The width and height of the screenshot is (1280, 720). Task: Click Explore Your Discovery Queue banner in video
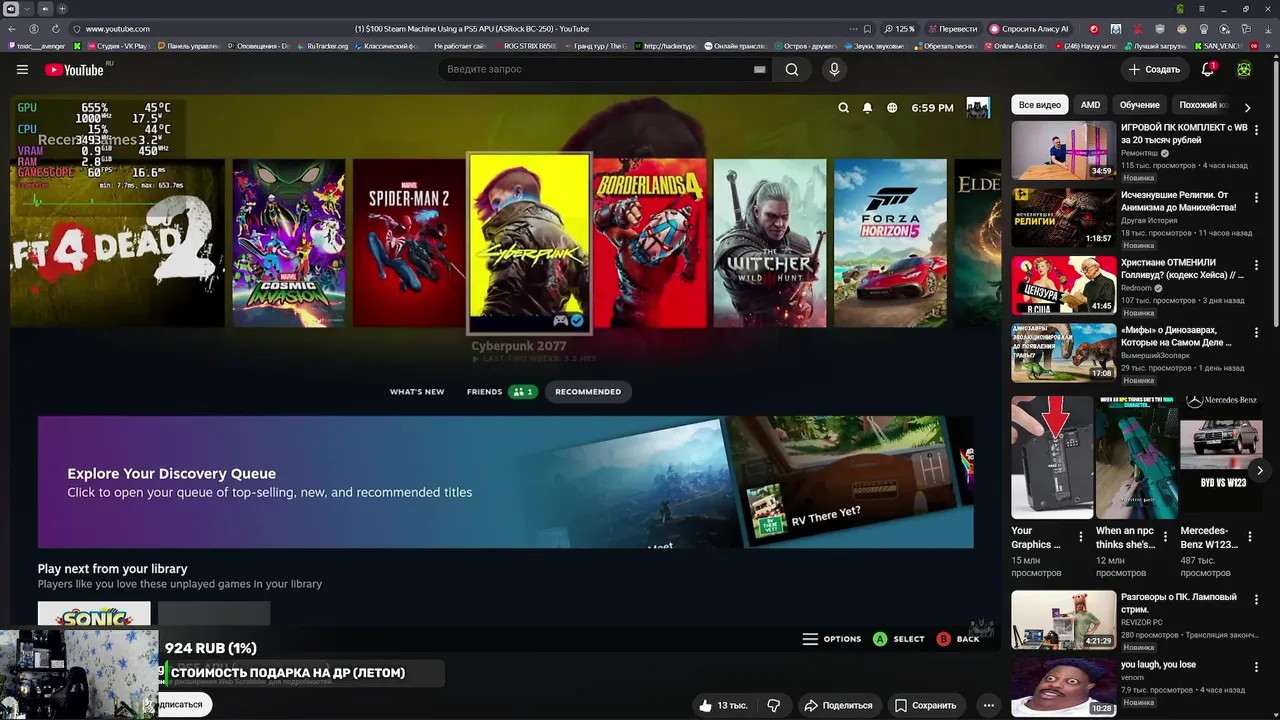(505, 482)
